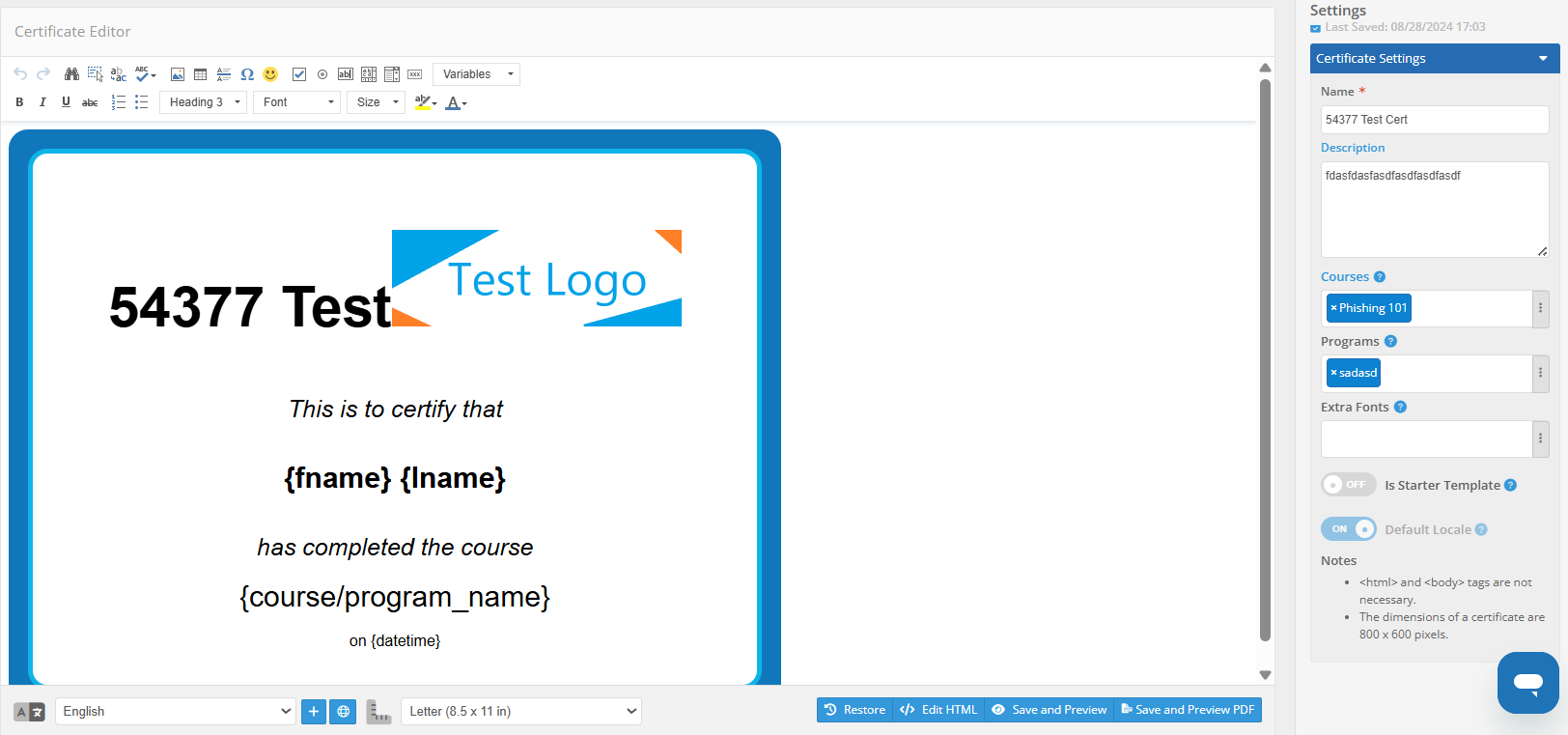Insert a numbered list
Screen dimensions: 1568x735
[118, 102]
